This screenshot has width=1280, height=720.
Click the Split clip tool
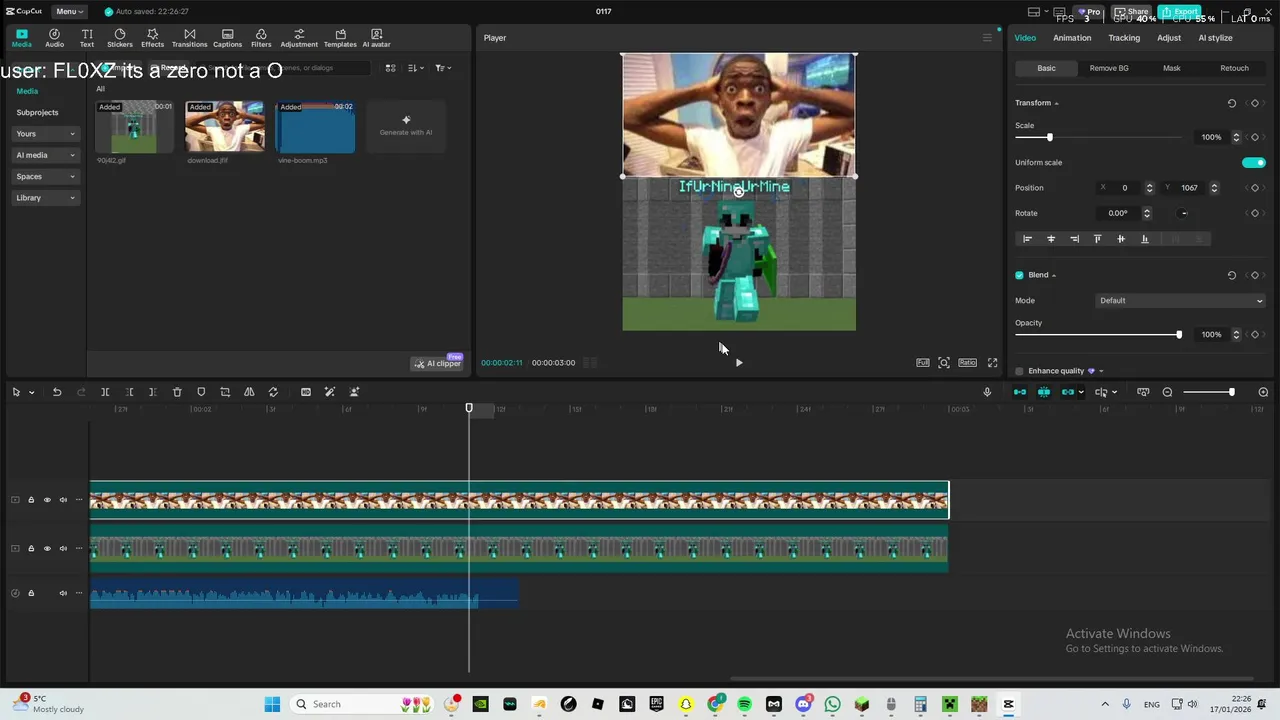tap(105, 392)
